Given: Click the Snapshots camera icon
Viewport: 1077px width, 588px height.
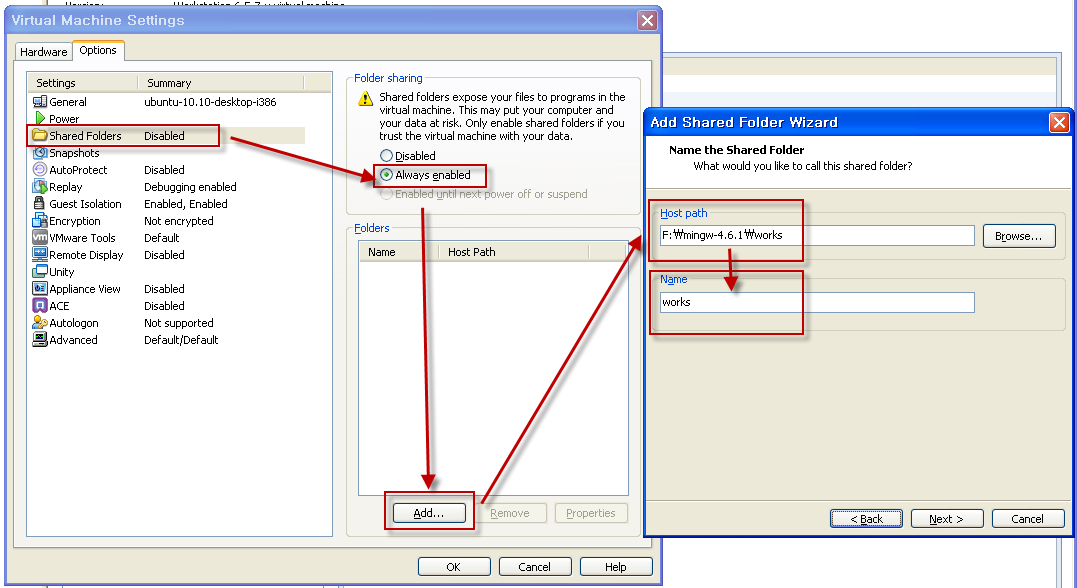Looking at the screenshot, I should (x=40, y=152).
